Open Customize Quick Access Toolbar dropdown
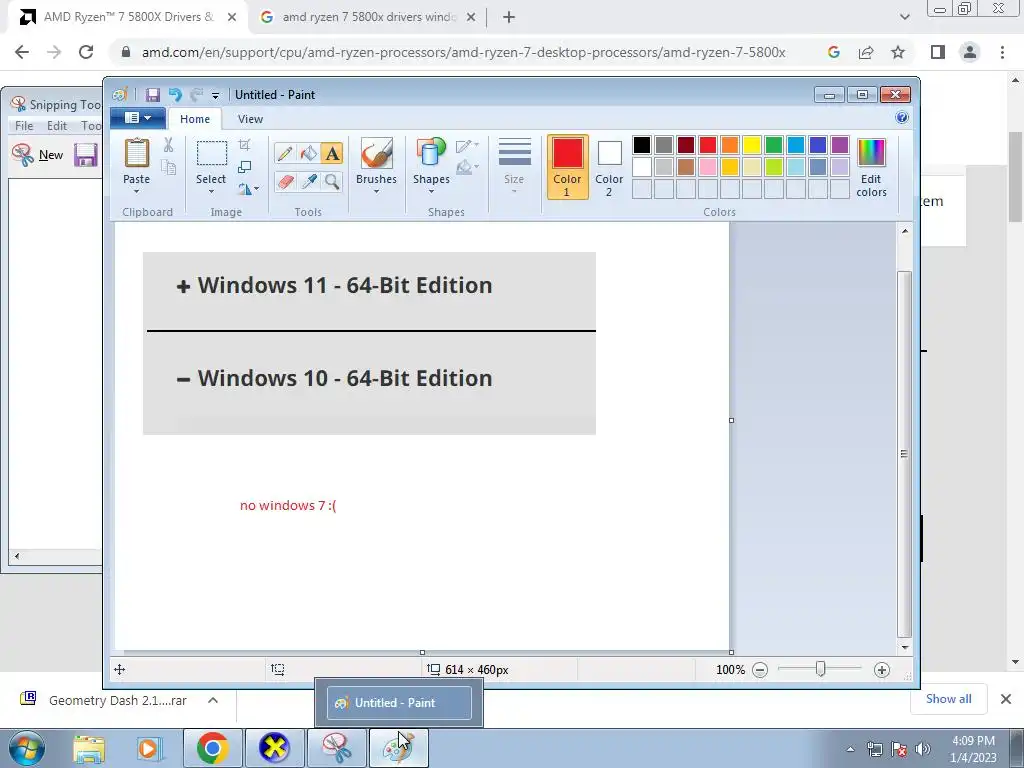 (x=215, y=96)
